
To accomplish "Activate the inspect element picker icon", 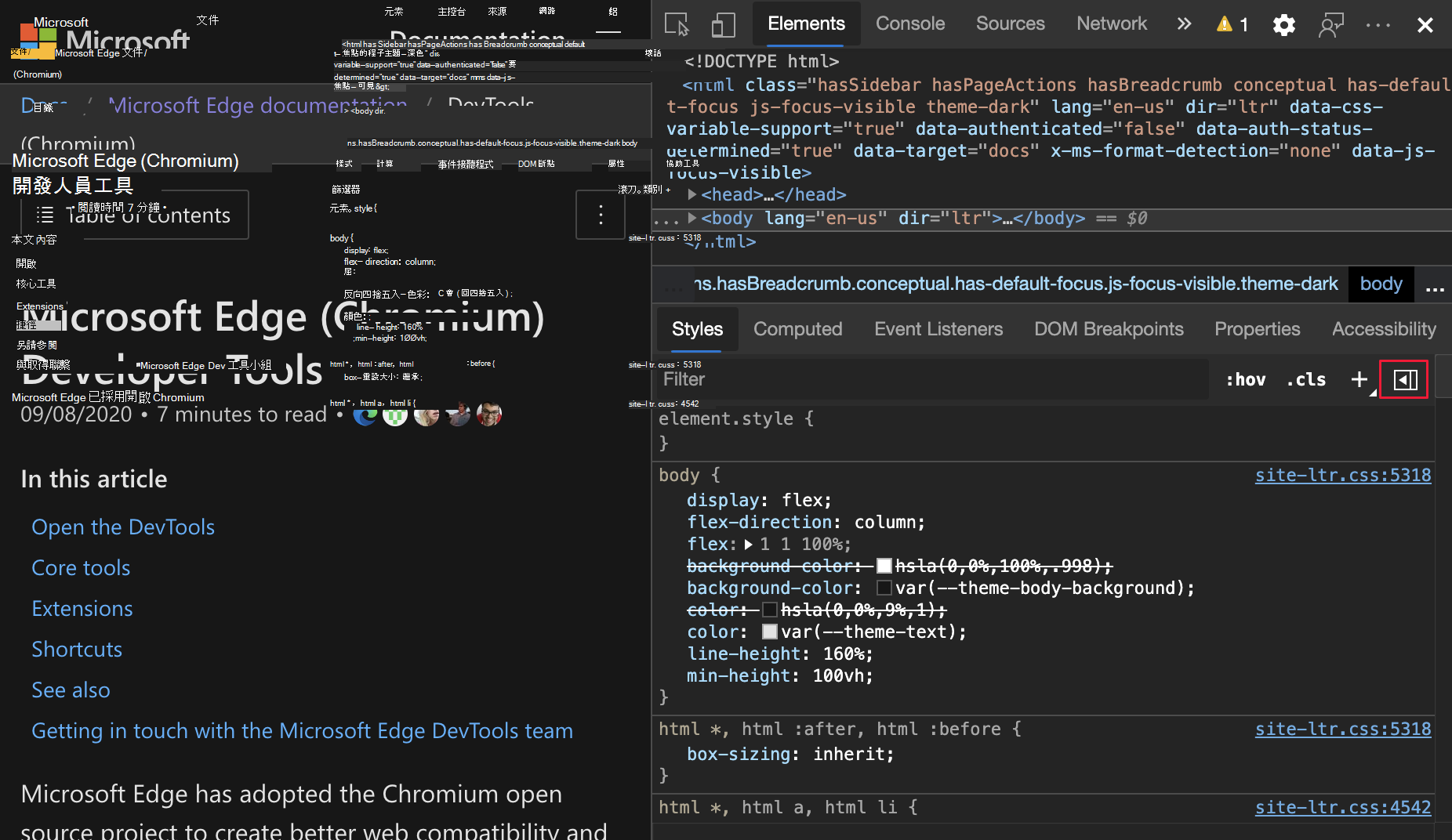I will 677,24.
